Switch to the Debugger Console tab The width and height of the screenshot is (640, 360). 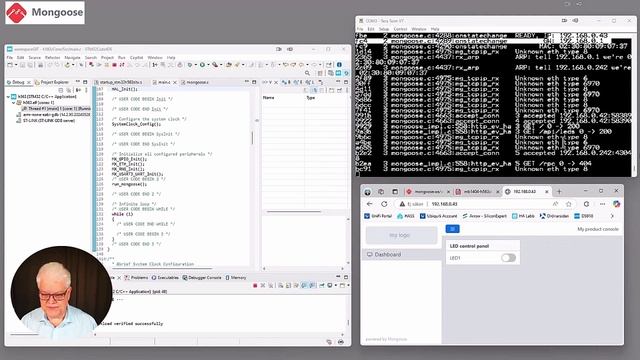[x=202, y=278]
